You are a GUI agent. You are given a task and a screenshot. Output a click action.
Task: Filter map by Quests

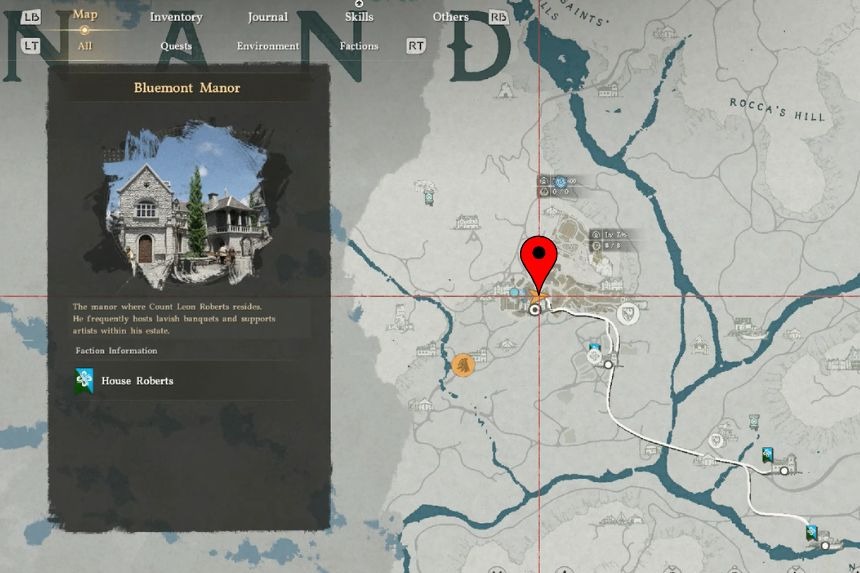coord(176,46)
